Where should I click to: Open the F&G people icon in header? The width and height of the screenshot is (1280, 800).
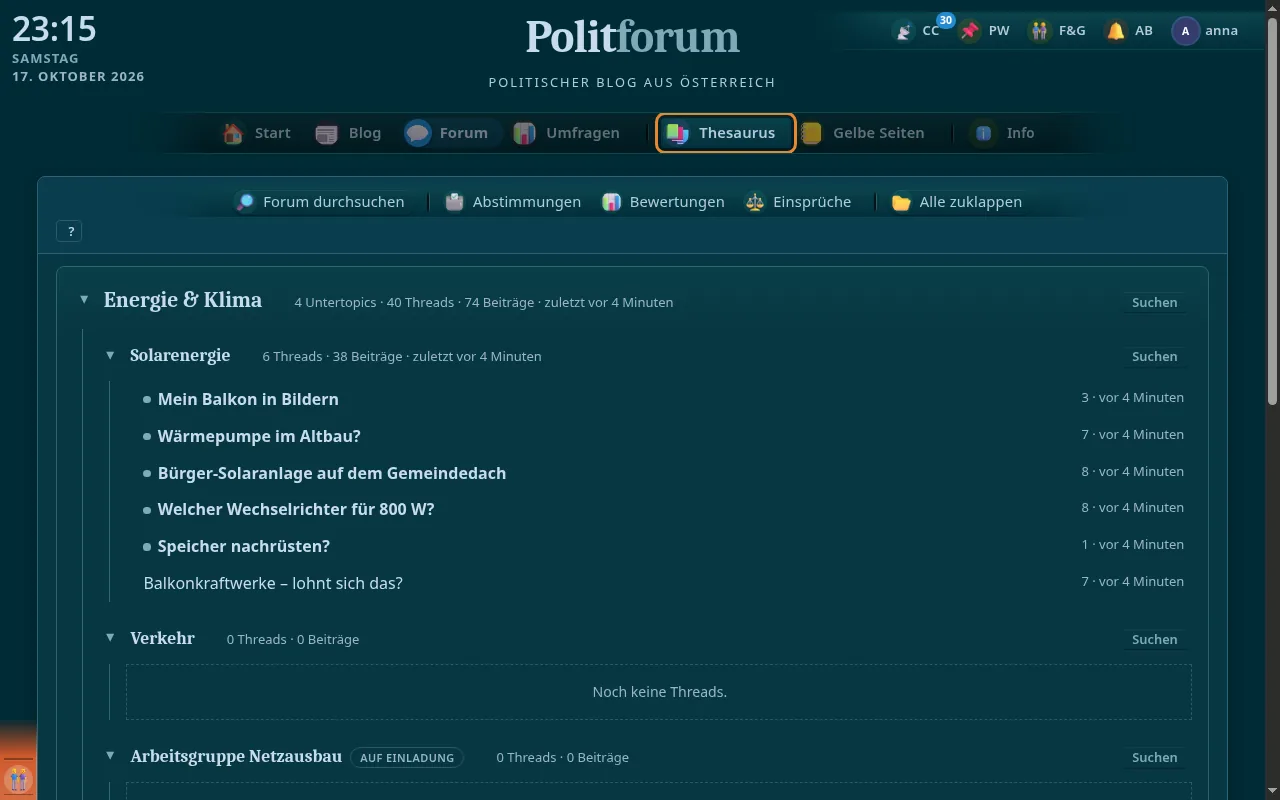[x=1040, y=31]
